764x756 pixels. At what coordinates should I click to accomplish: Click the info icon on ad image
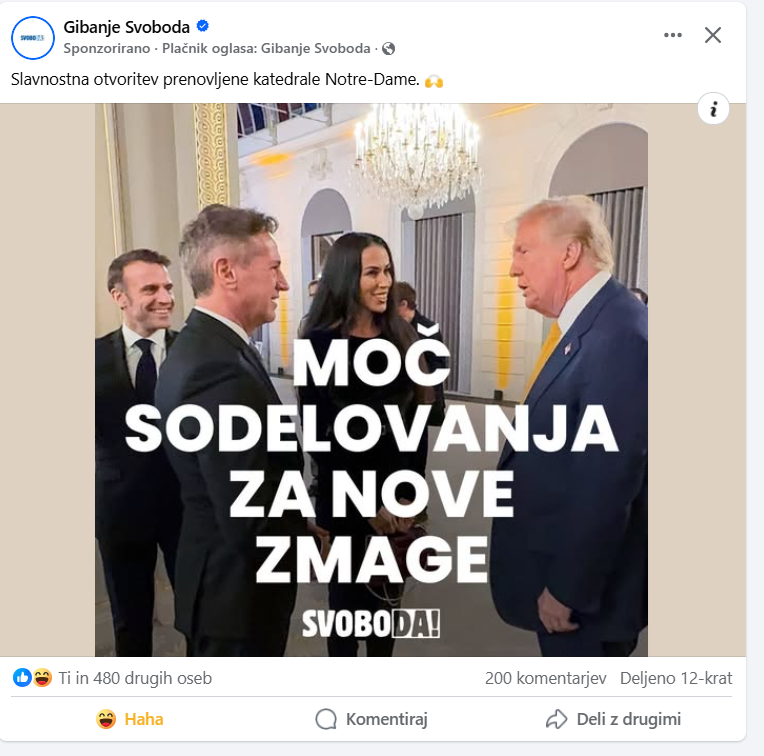[x=713, y=109]
